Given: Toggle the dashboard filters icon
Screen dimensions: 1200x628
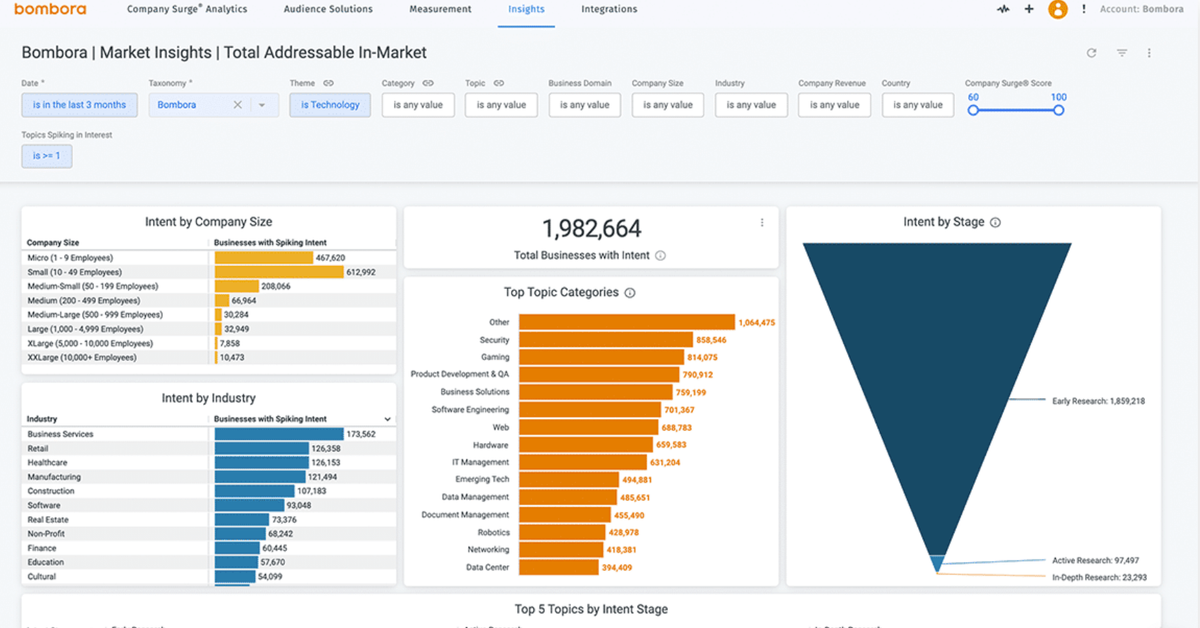Looking at the screenshot, I should coord(1122,53).
